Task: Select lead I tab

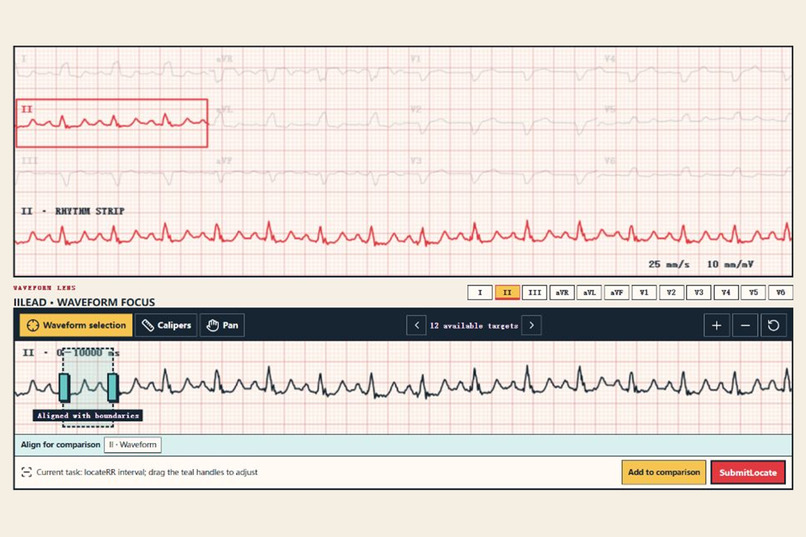Action: tap(480, 292)
